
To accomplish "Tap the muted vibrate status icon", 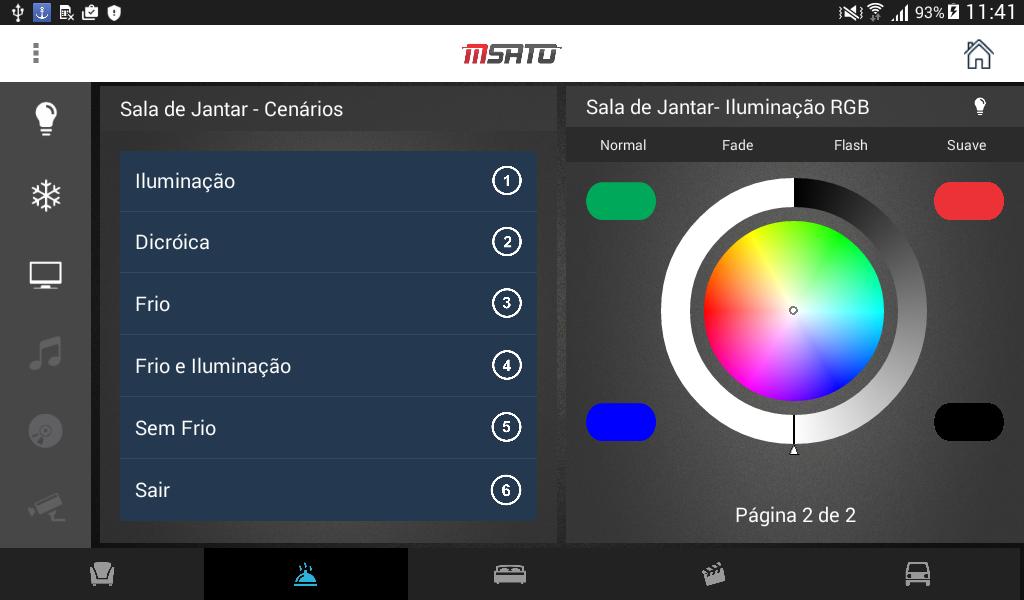I will click(850, 12).
